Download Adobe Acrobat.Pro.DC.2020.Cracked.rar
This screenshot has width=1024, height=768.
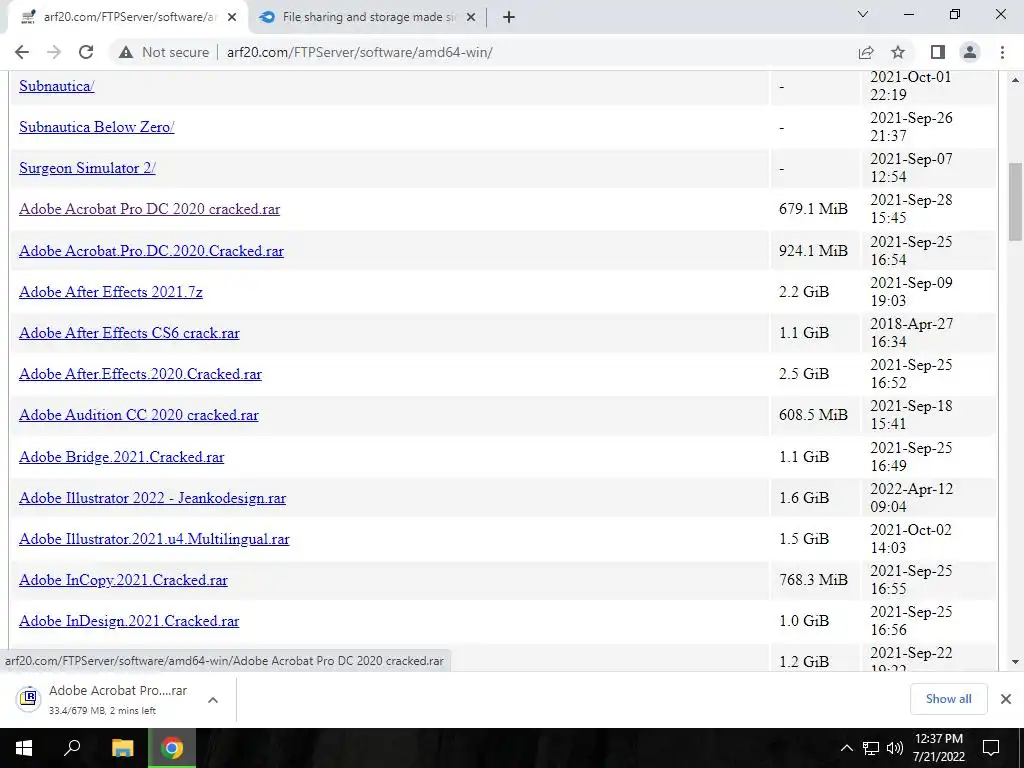[x=152, y=251]
